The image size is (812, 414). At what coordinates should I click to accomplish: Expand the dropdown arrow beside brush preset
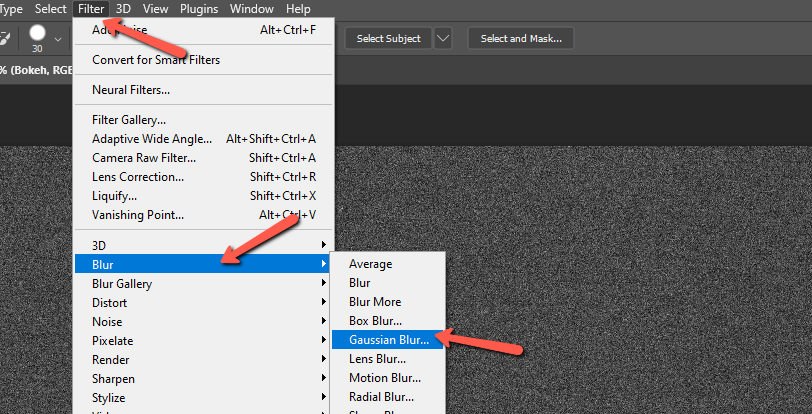(x=58, y=39)
